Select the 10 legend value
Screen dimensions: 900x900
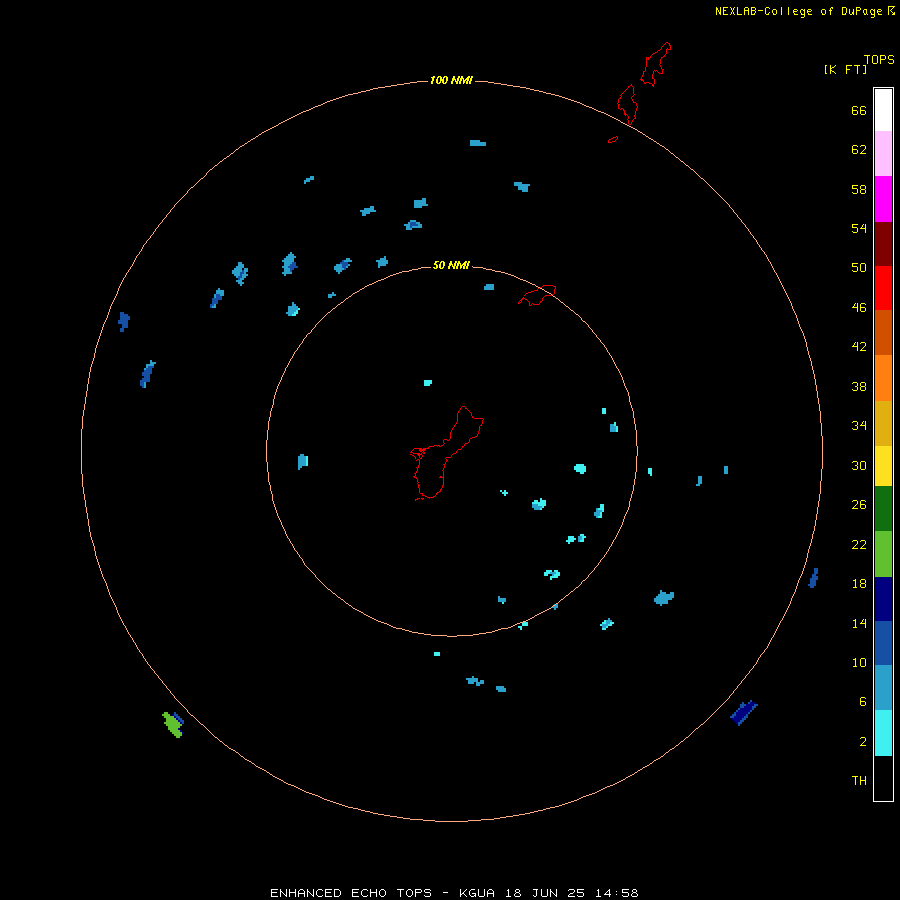pyautogui.click(x=859, y=663)
